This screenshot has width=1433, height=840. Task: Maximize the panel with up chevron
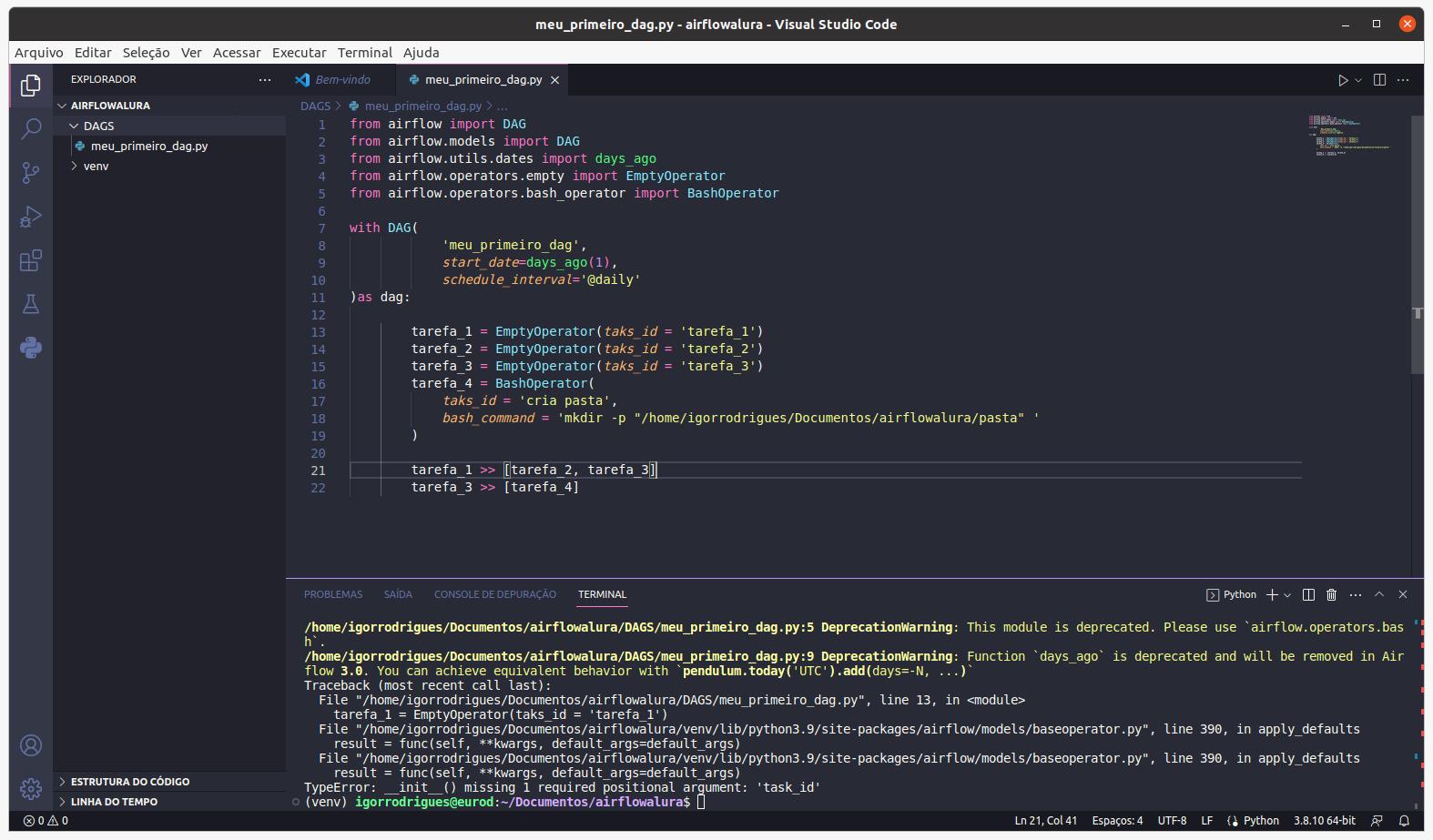(x=1379, y=594)
